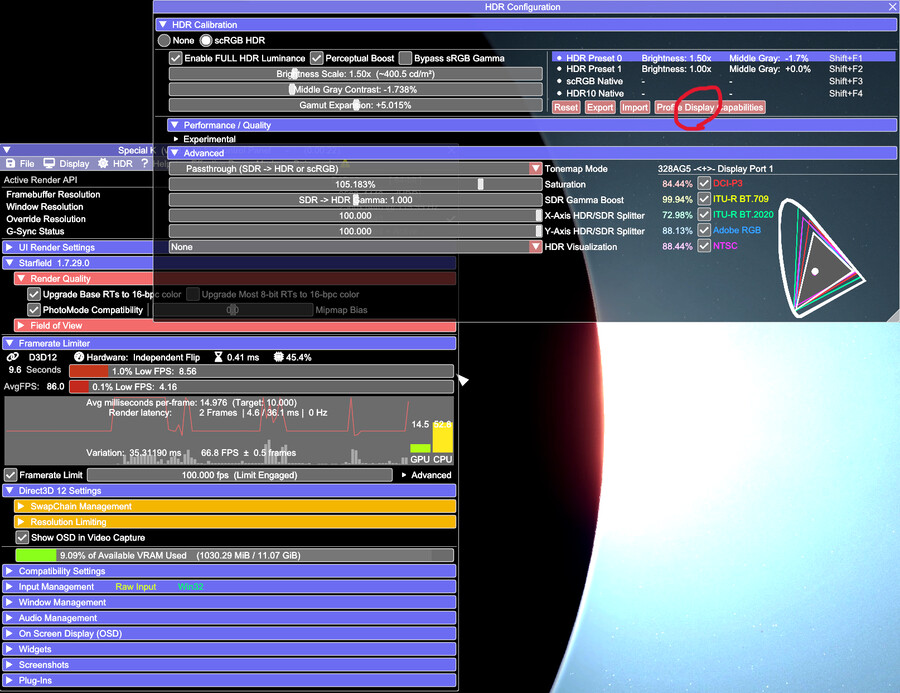This screenshot has width=900, height=693.
Task: Expand the Widgets section
Action: [x=229, y=649]
